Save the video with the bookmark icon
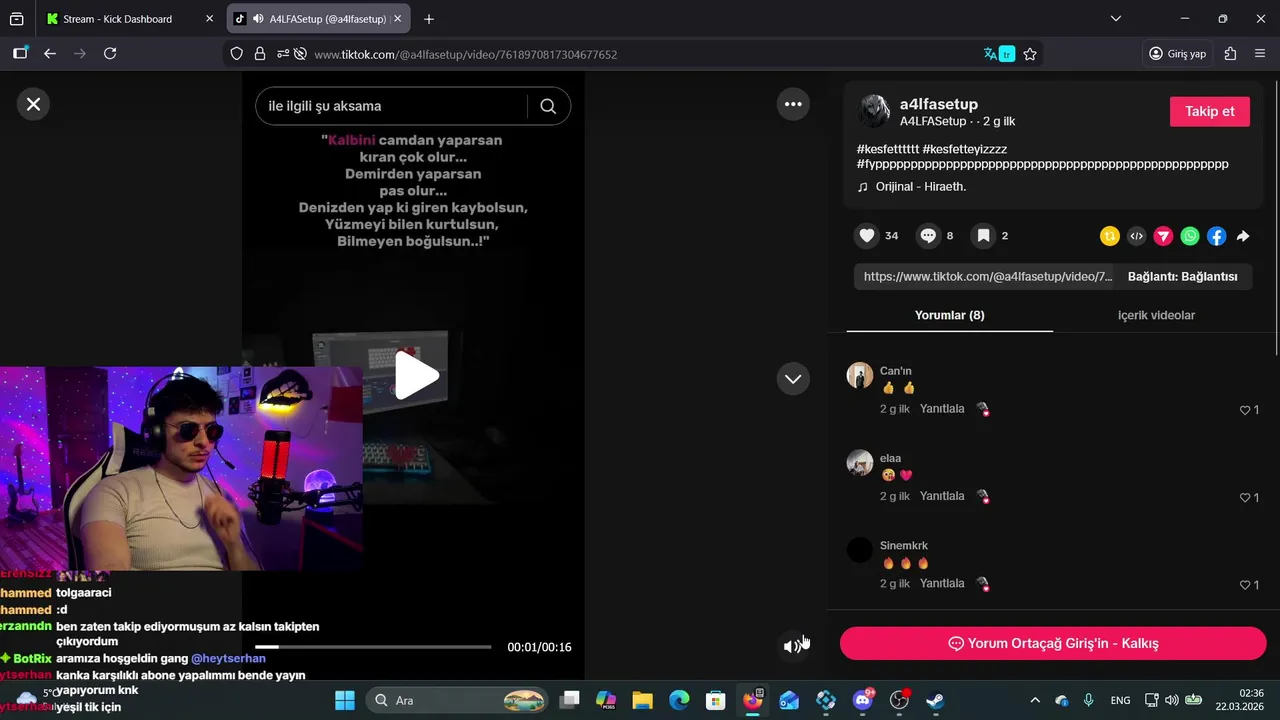The height and width of the screenshot is (720, 1280). (x=984, y=236)
